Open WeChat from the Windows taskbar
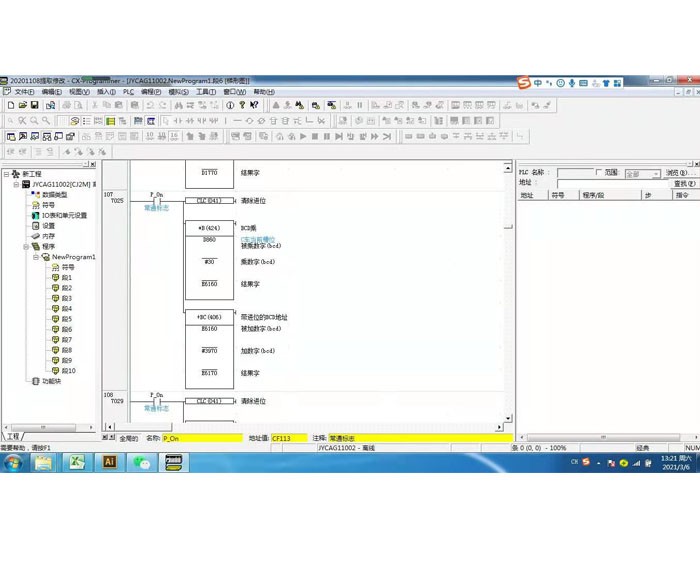Image resolution: width=700 pixels, height=561 pixels. click(142, 462)
